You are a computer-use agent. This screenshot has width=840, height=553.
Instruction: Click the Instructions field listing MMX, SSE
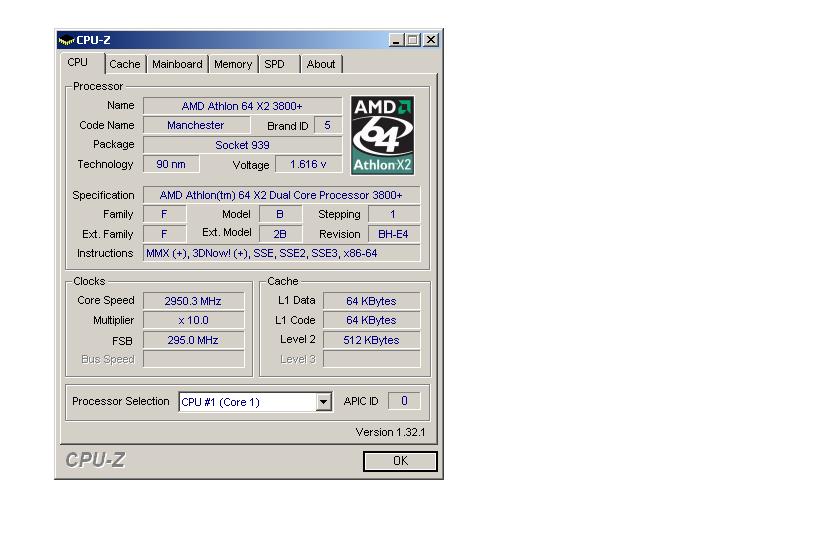[281, 253]
